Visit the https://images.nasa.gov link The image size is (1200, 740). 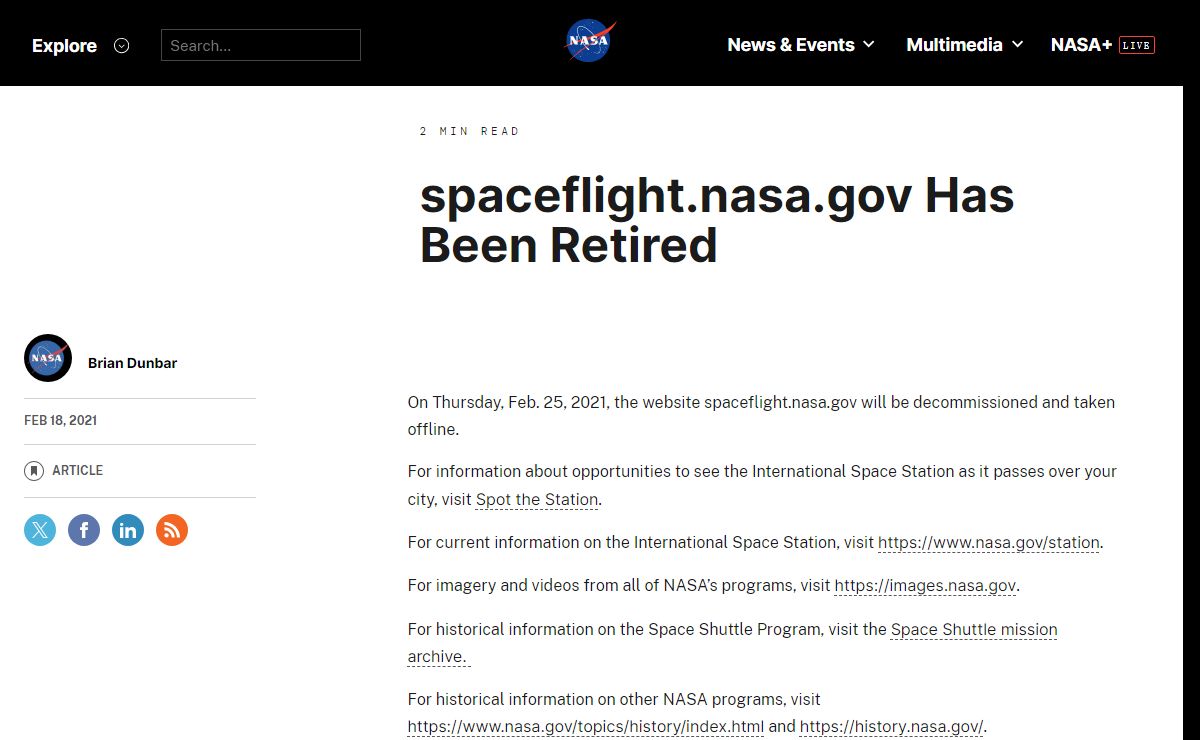(925, 586)
